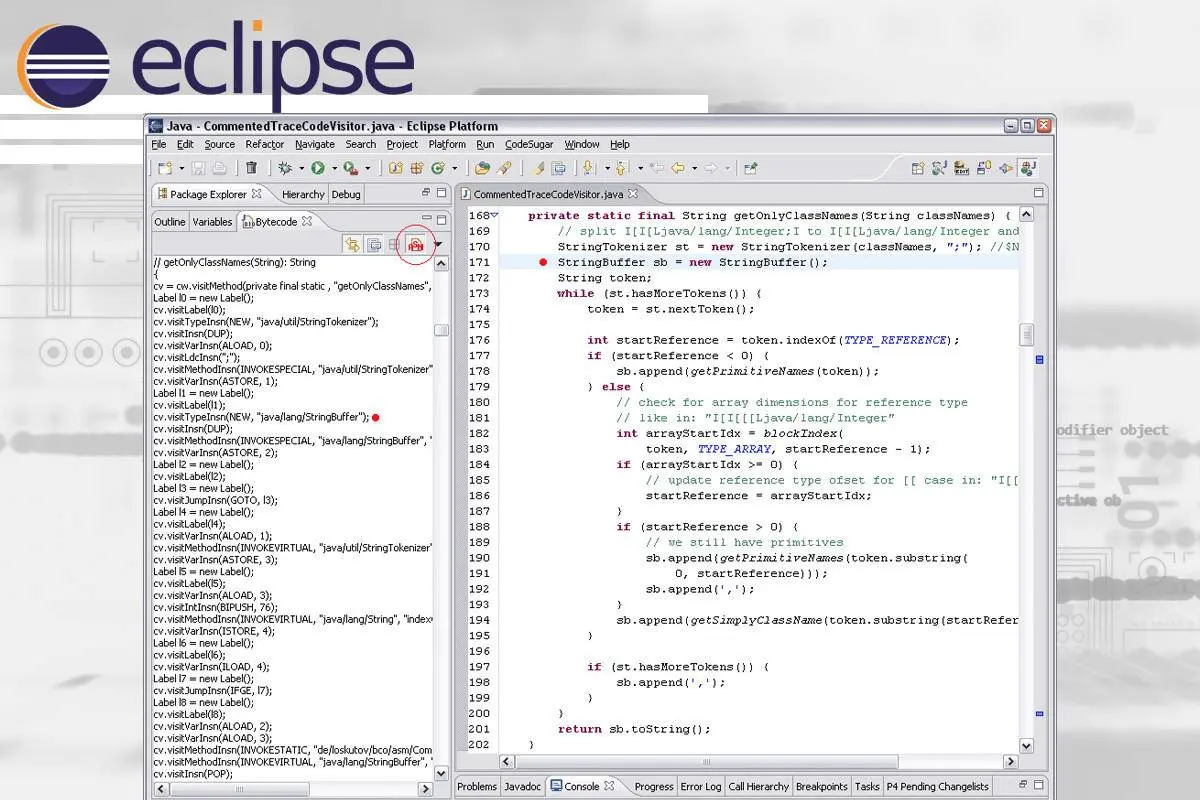The width and height of the screenshot is (1200, 800).
Task: Toggle Link with Editor in Bytecode view
Action: (x=352, y=244)
